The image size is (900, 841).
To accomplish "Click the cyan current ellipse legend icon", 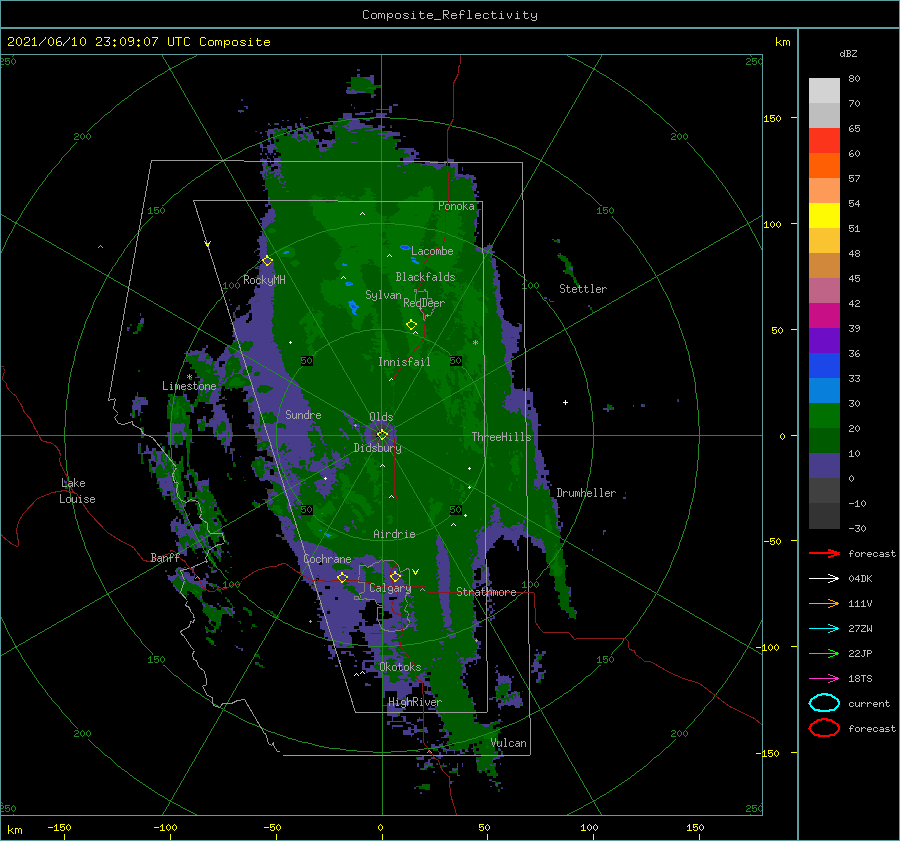I will pyautogui.click(x=824, y=703).
